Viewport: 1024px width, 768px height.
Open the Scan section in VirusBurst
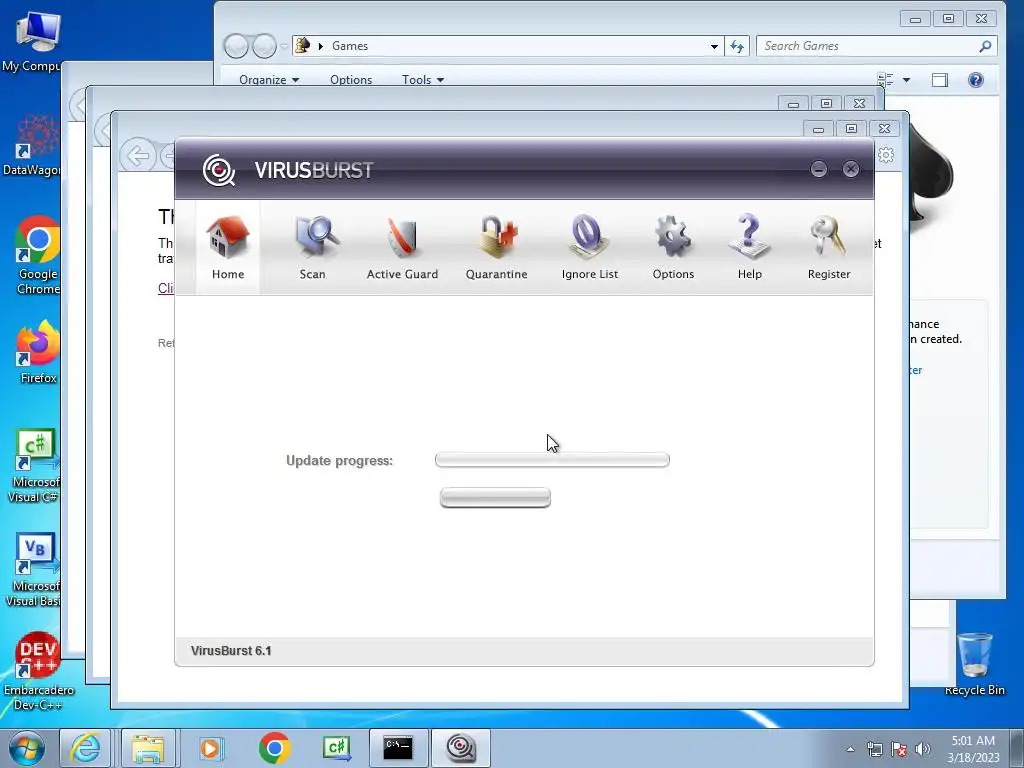pos(313,248)
